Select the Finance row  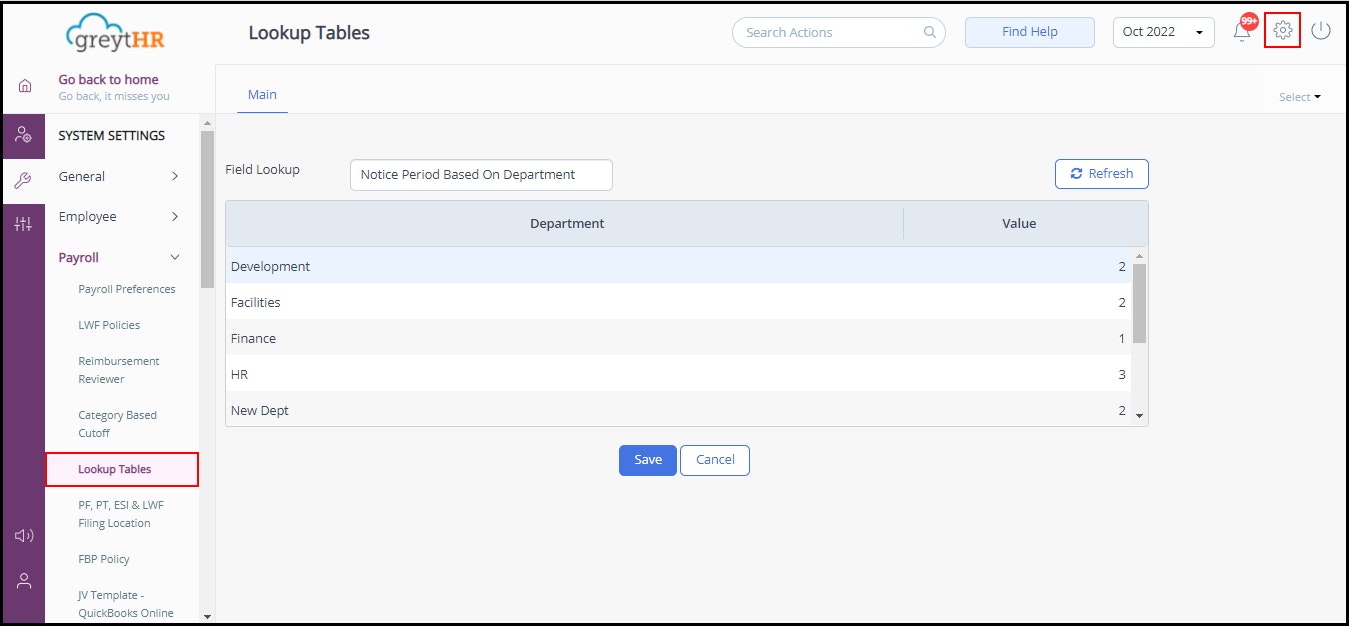pyautogui.click(x=679, y=338)
